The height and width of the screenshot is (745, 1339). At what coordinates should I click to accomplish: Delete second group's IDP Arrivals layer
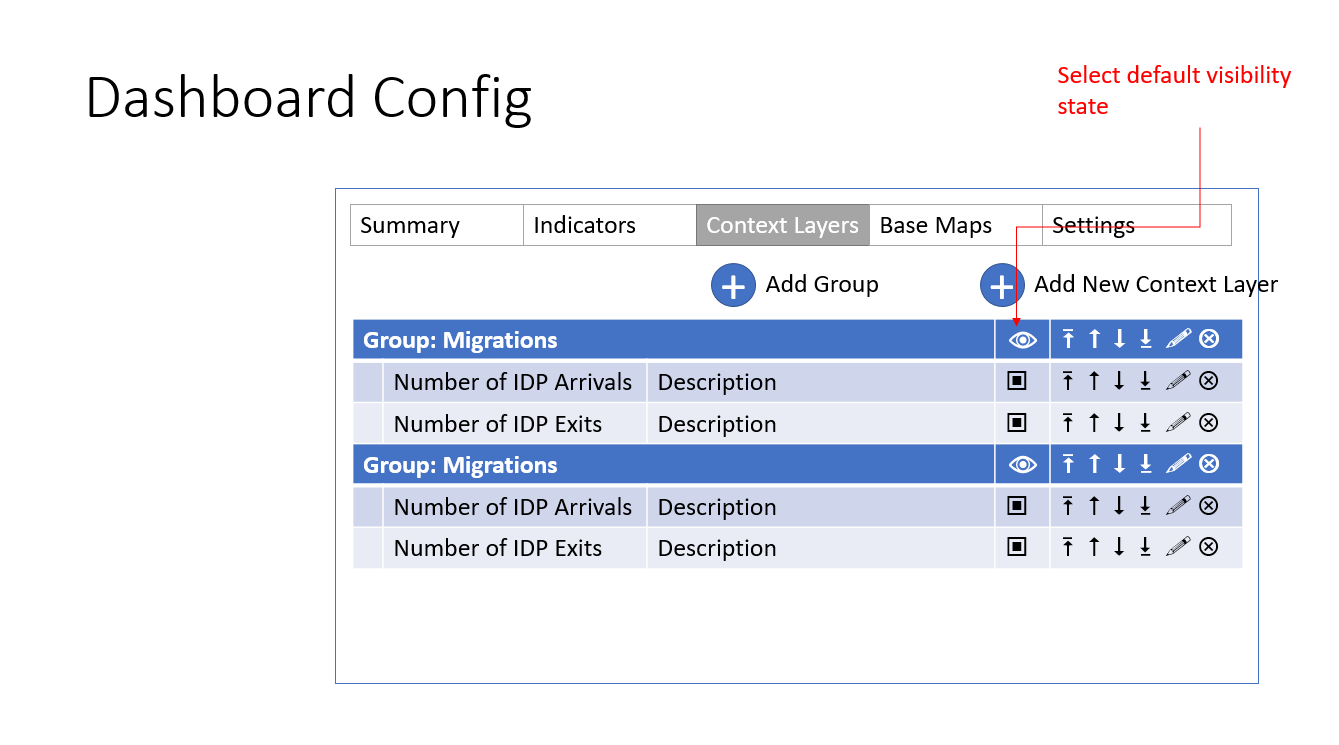[1209, 506]
